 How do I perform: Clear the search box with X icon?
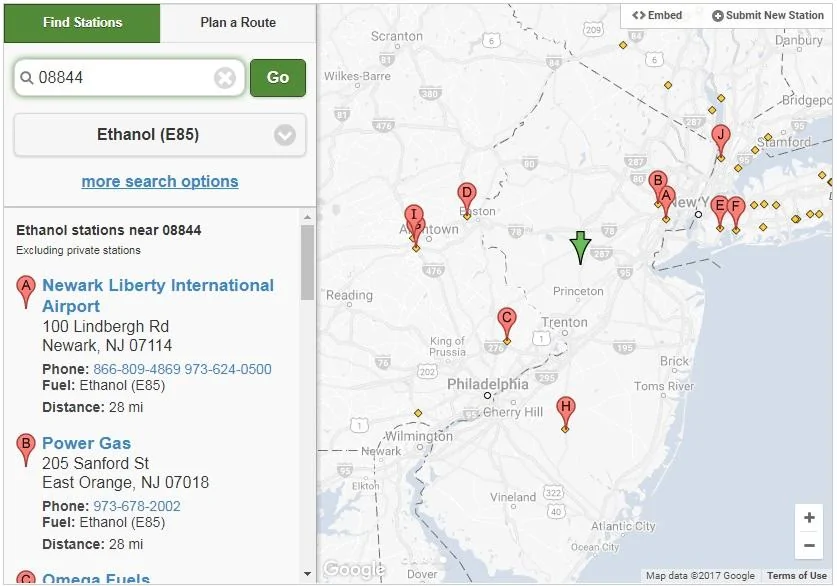[225, 78]
